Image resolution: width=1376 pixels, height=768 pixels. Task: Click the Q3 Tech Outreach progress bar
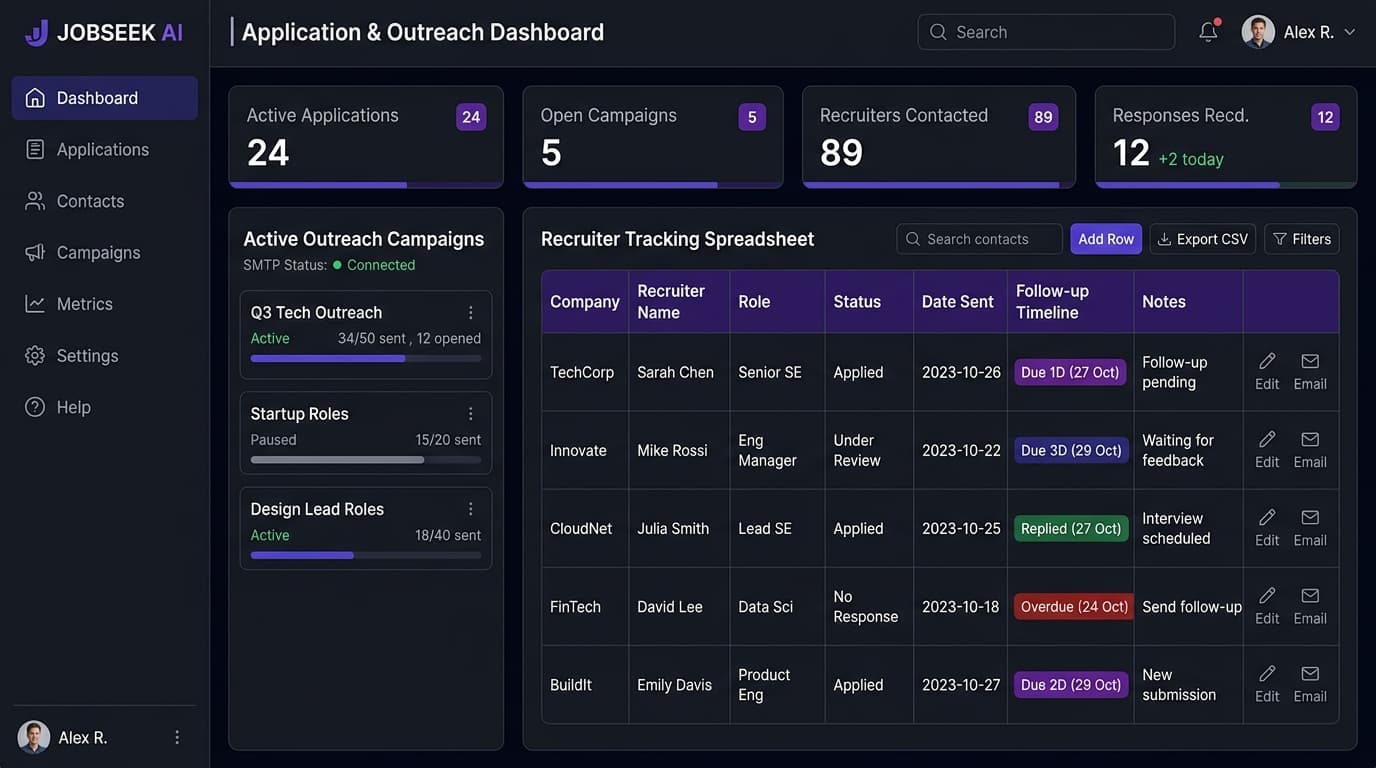[x=366, y=358]
